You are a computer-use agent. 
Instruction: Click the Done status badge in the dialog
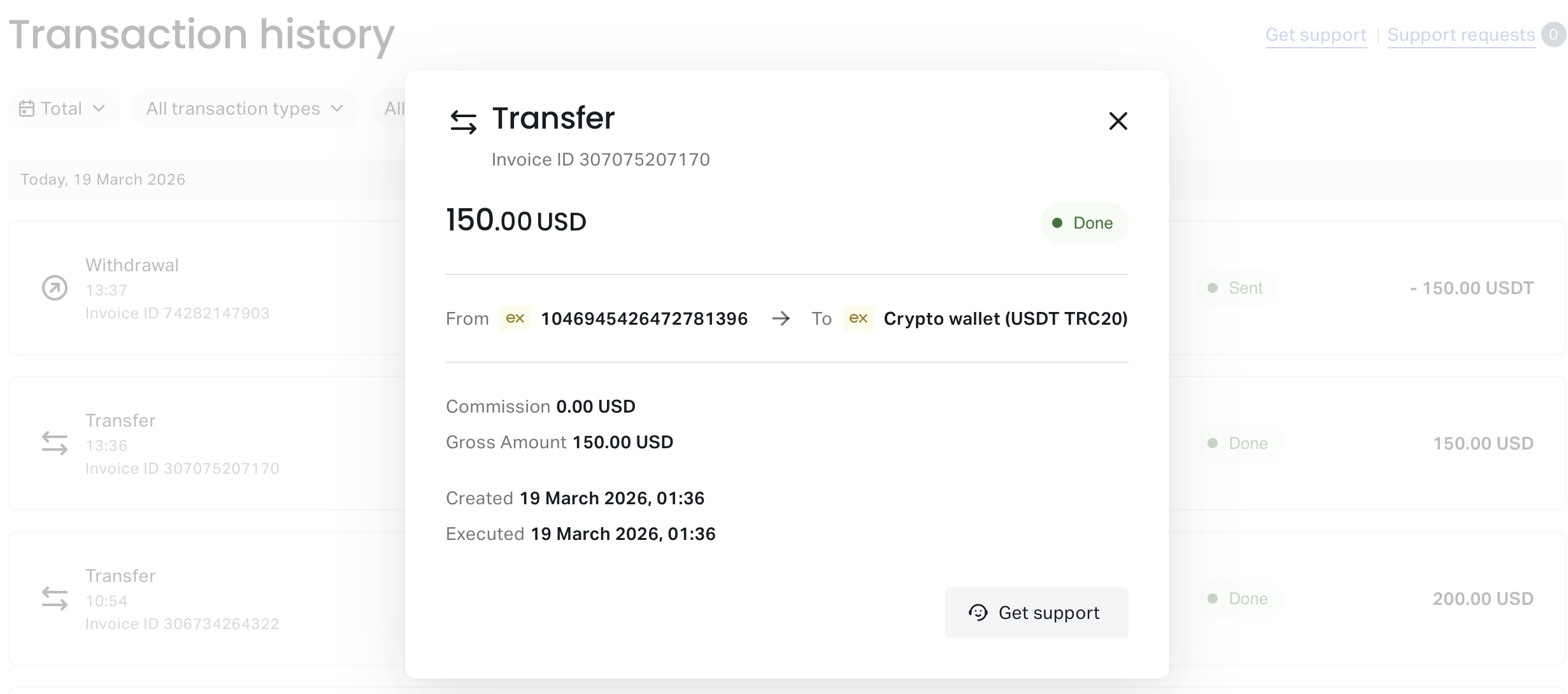point(1083,223)
